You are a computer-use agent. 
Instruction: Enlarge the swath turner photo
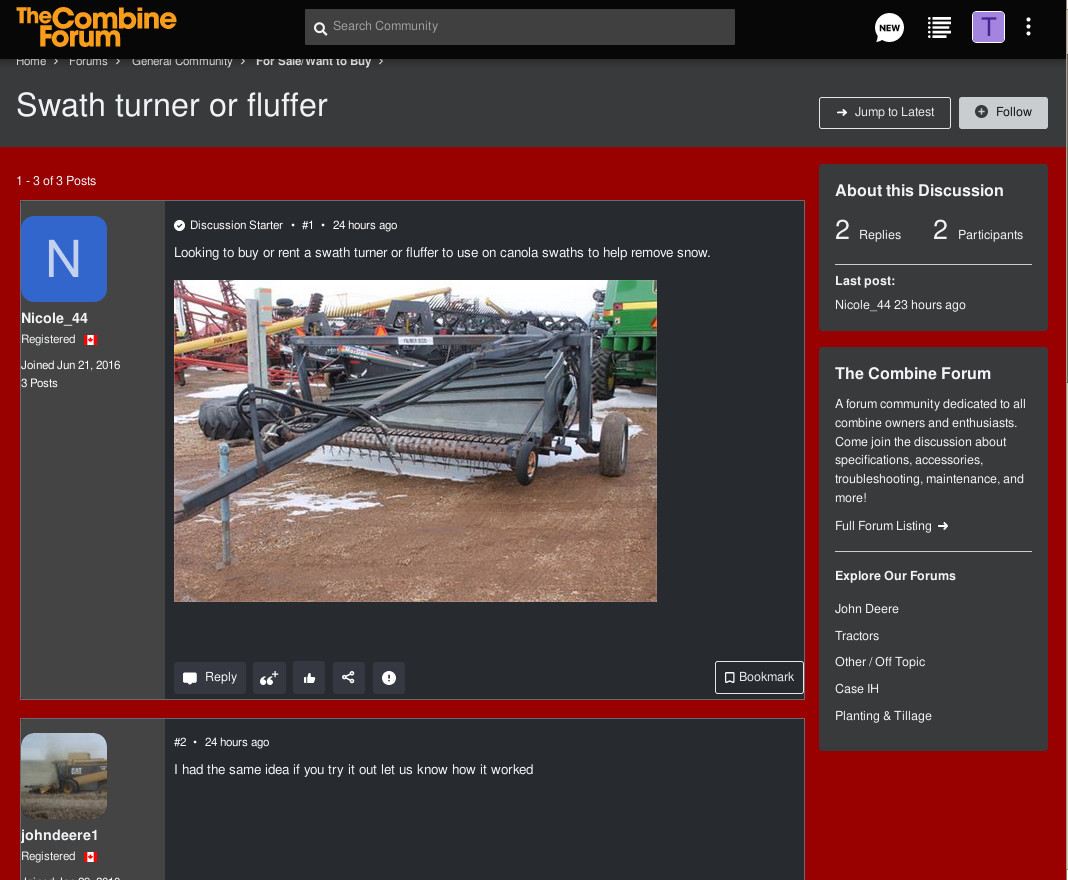[x=415, y=441]
